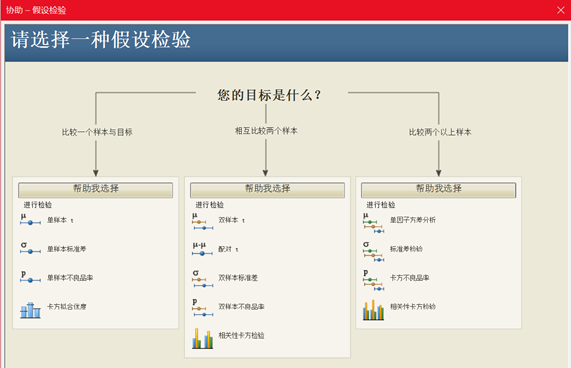Click 帮助我选择 under 比较两个以上样本
The height and width of the screenshot is (368, 571).
coord(438,190)
